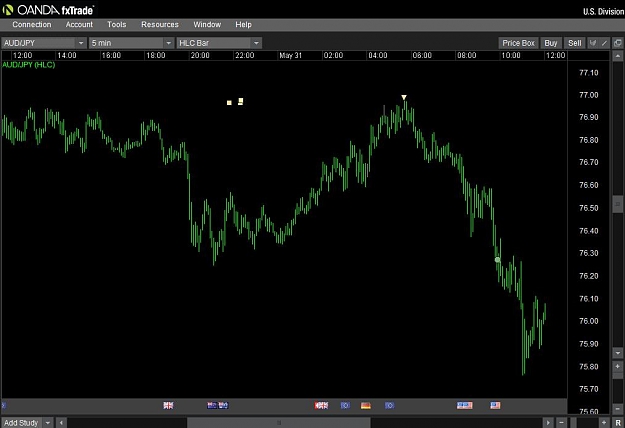Open the arrow next to Add Study
This screenshot has width=625, height=428.
47,422
